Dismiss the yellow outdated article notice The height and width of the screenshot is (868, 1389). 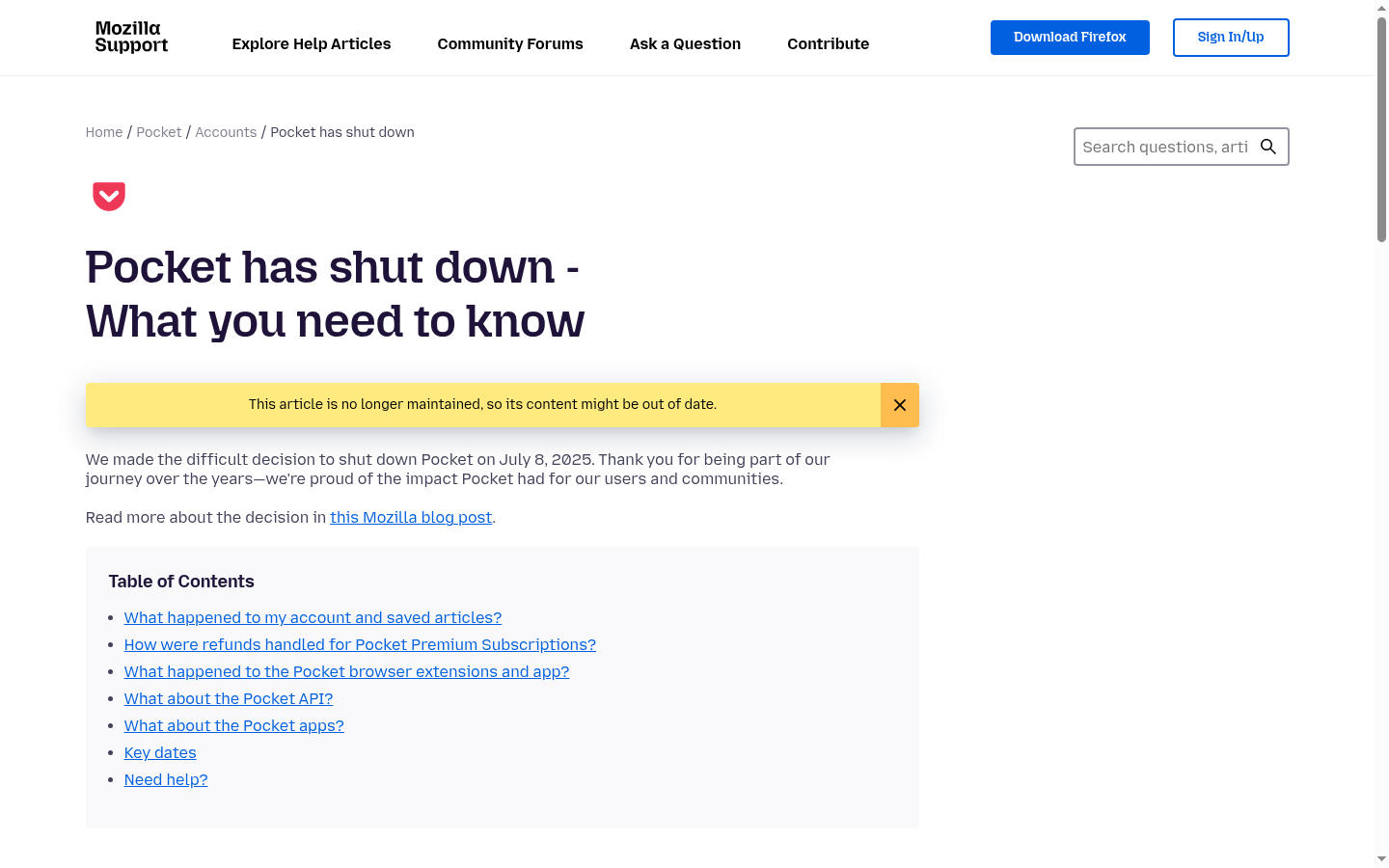coord(900,405)
